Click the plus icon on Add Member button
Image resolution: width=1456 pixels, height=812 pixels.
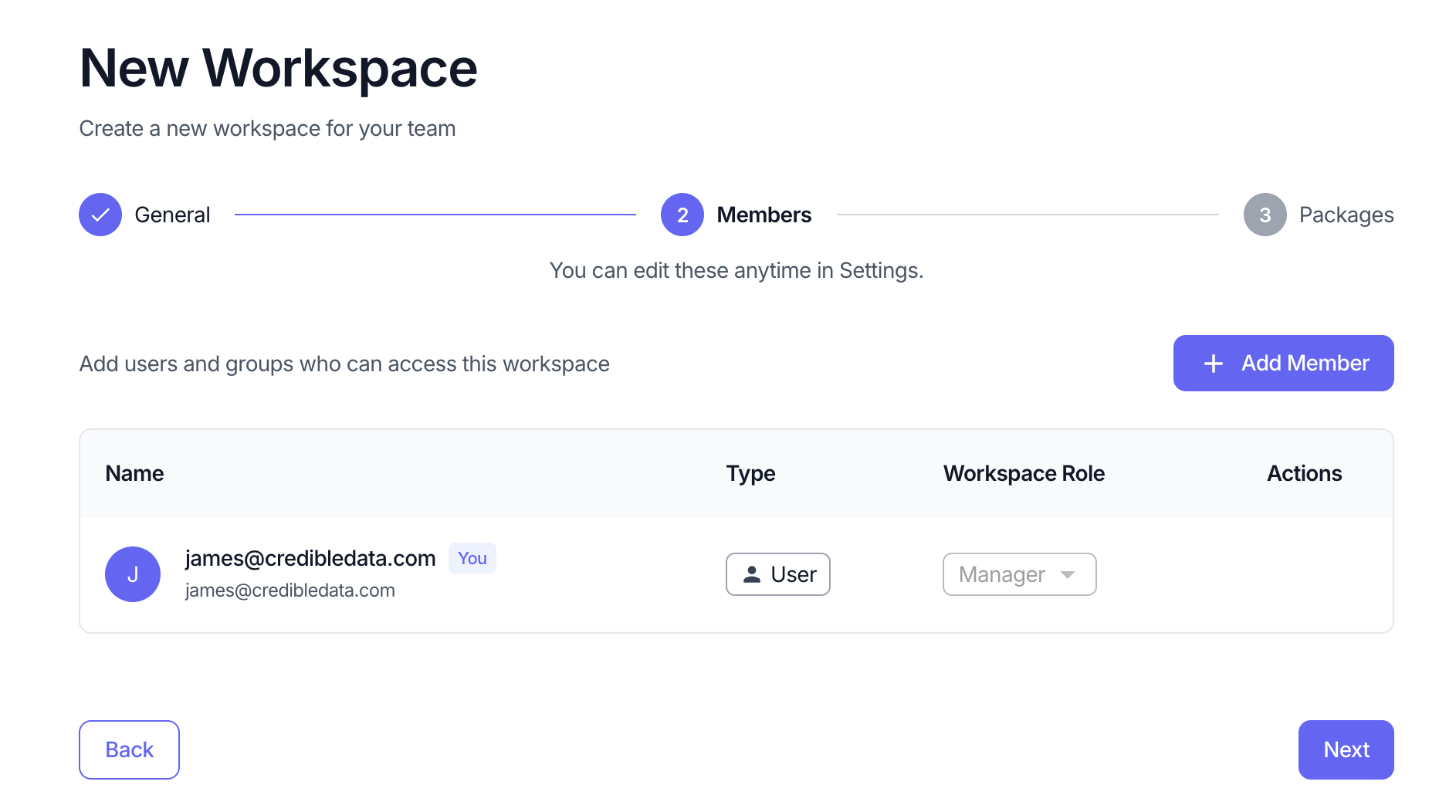(1214, 363)
